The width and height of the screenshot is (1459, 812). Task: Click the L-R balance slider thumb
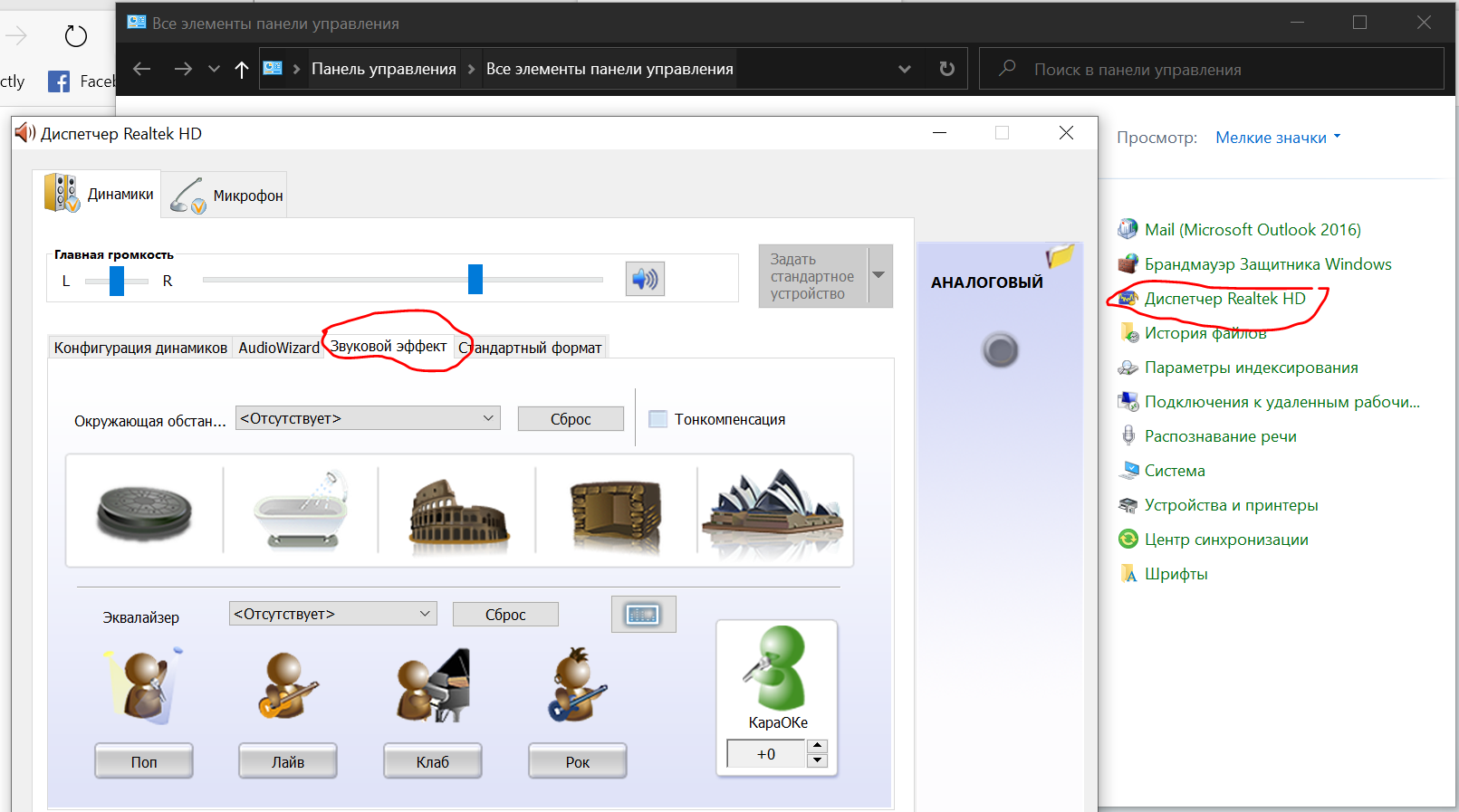(117, 281)
